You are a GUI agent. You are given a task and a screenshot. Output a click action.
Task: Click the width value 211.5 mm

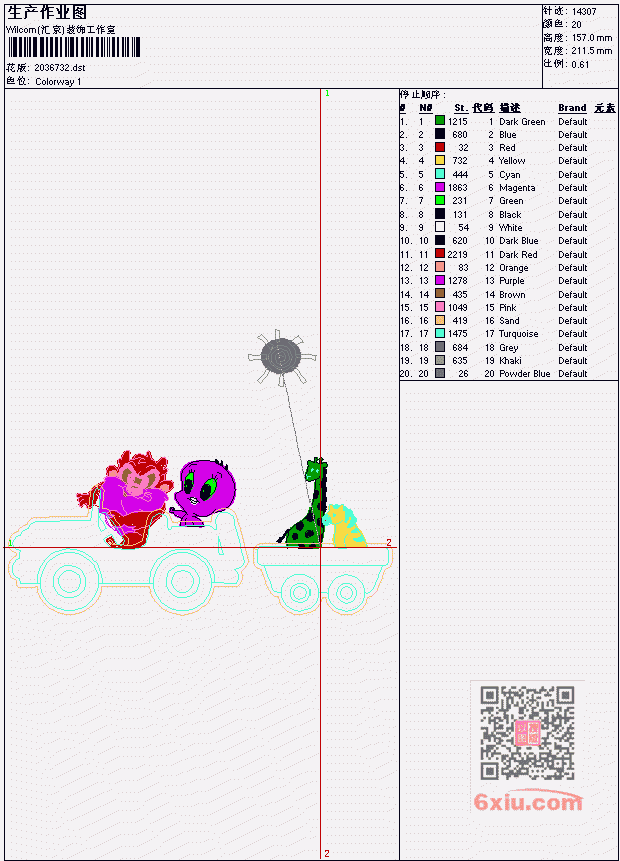click(592, 51)
